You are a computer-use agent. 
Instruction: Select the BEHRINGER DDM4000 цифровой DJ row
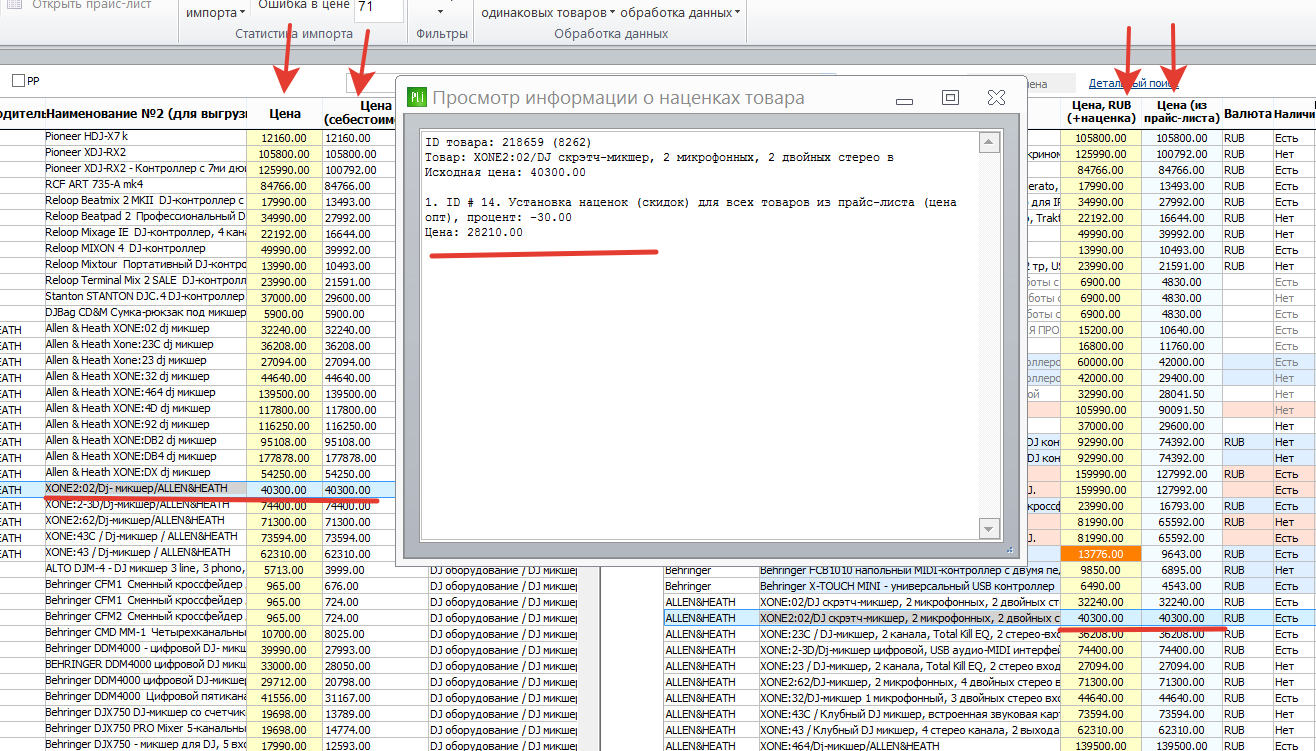point(145,665)
